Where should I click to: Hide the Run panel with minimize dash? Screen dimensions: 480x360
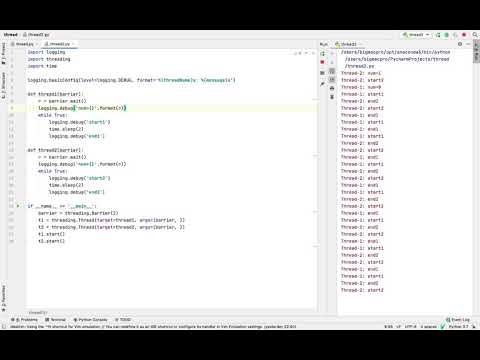pyautogui.click(x=468, y=44)
